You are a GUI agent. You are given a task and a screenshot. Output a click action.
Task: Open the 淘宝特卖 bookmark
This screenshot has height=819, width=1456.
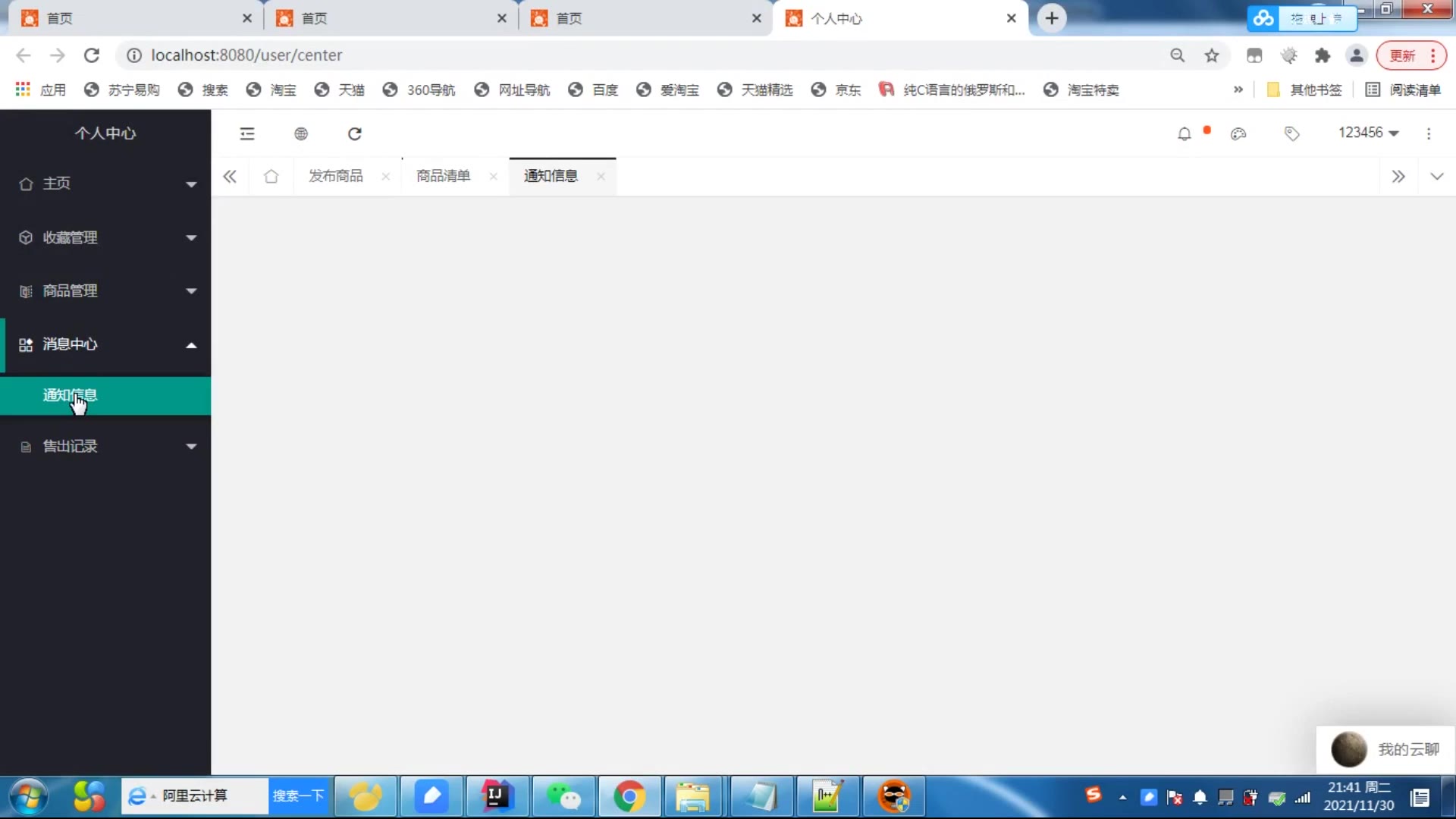point(1081,89)
